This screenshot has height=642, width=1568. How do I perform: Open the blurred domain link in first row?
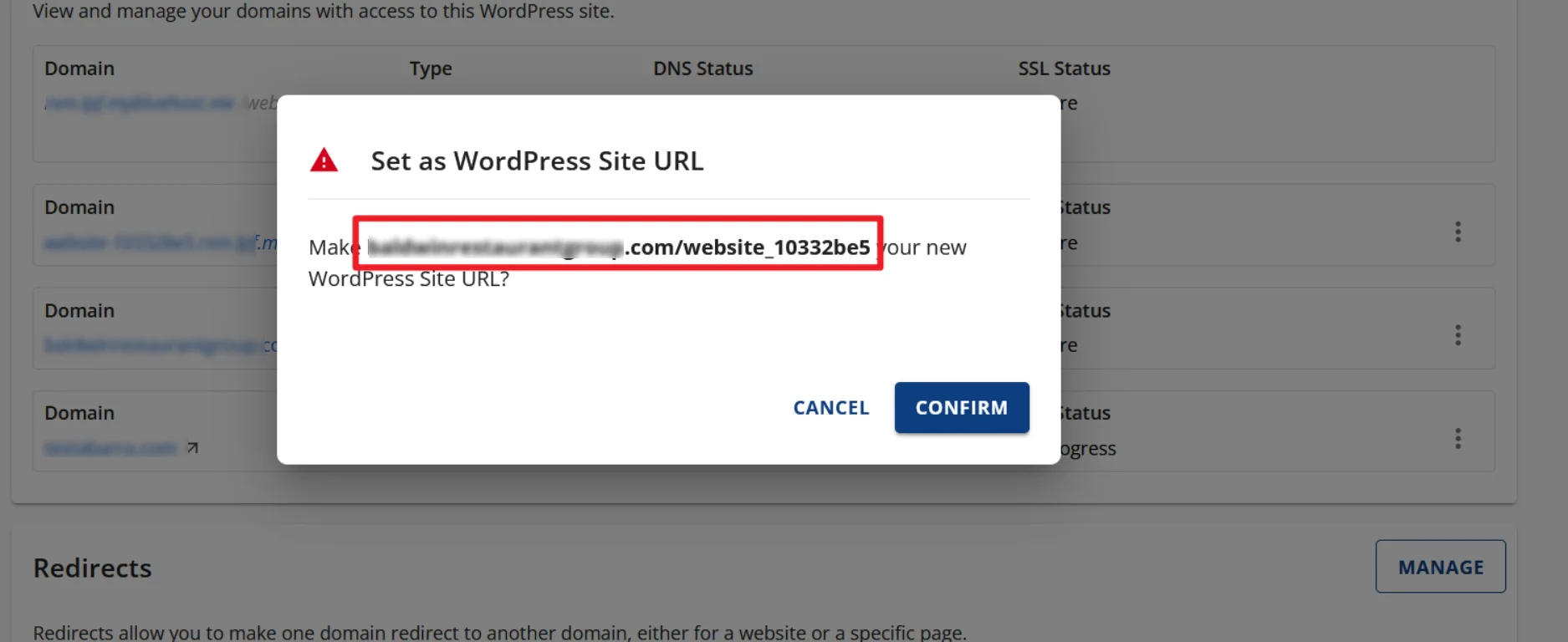tap(138, 103)
